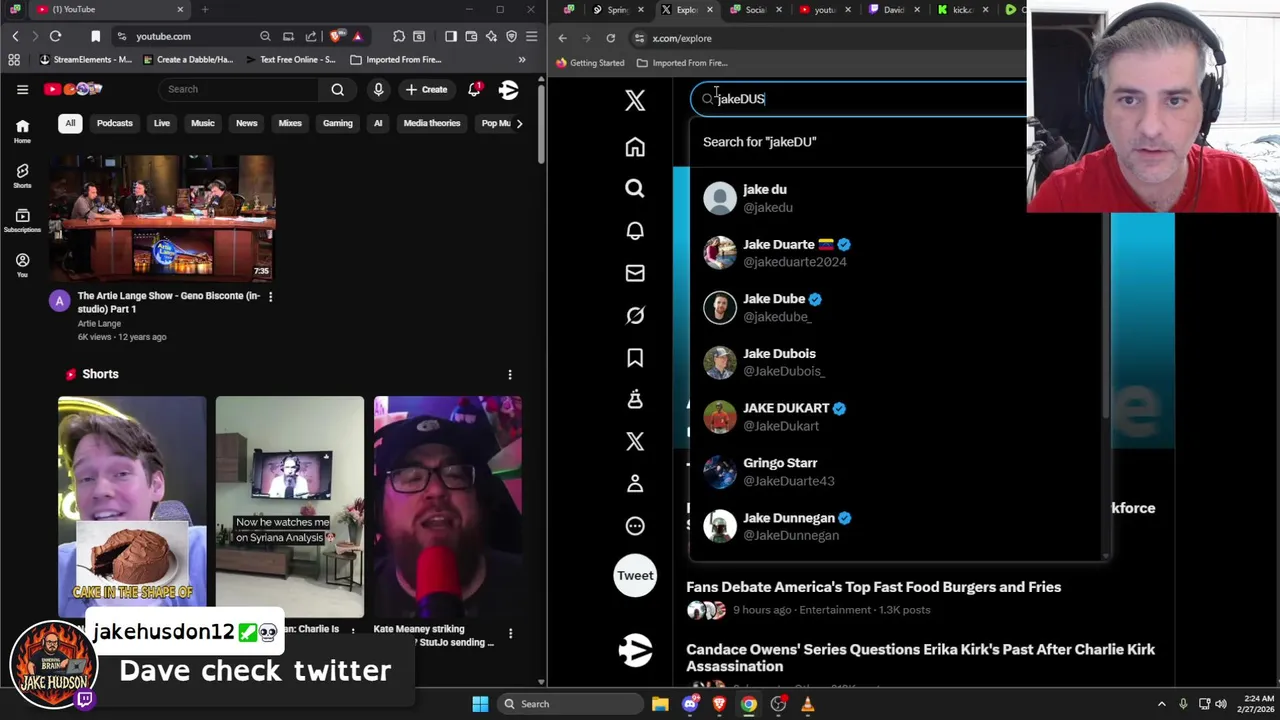Open Chrome from the taskbar
Image resolution: width=1280 pixels, height=720 pixels.
[x=748, y=704]
